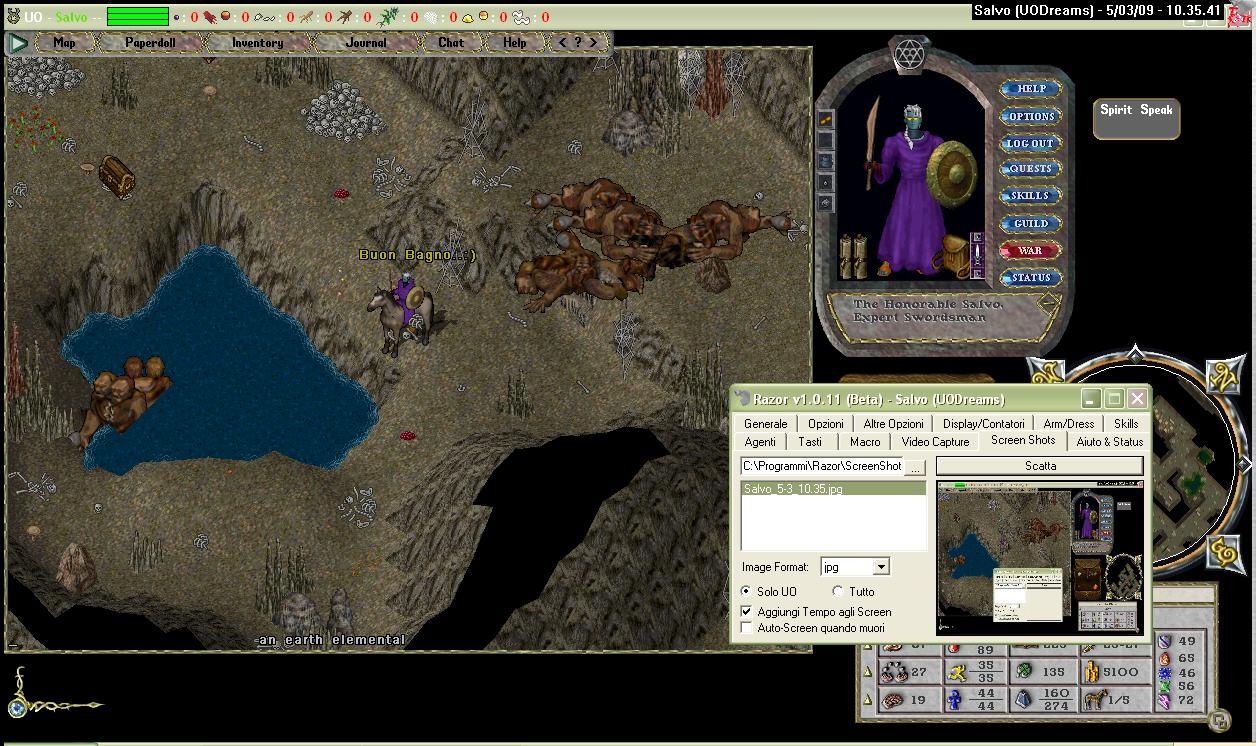
Task: Open STATUS from the paperdoll
Action: (1031, 277)
